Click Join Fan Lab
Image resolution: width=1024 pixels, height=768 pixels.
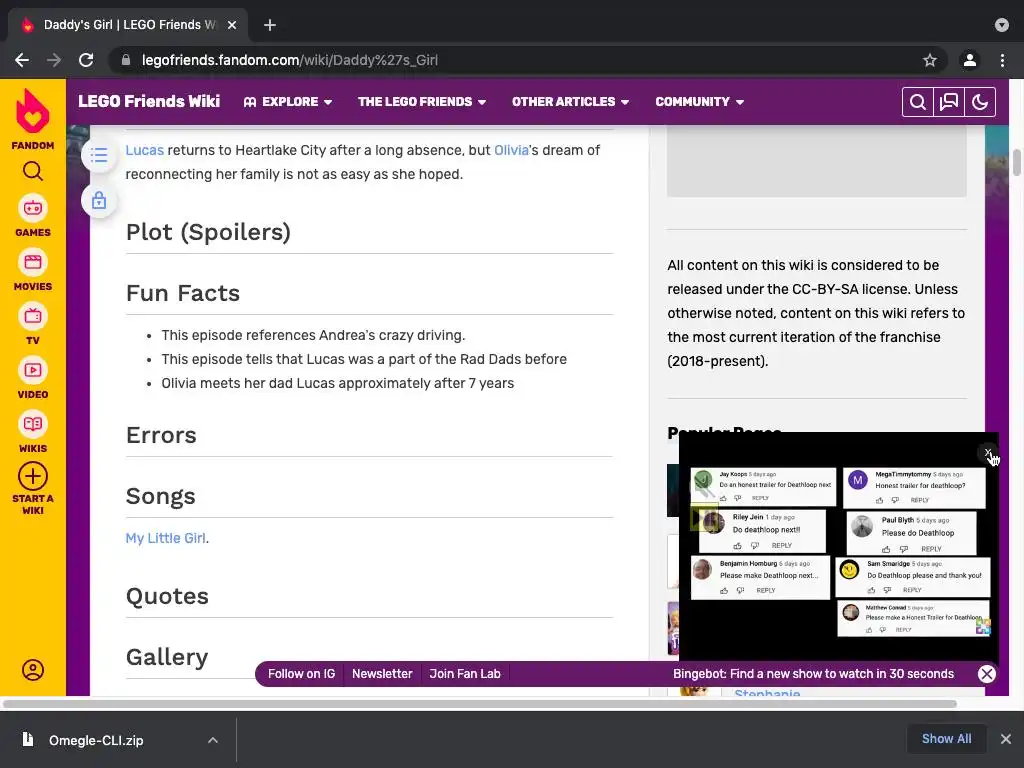[x=465, y=674]
